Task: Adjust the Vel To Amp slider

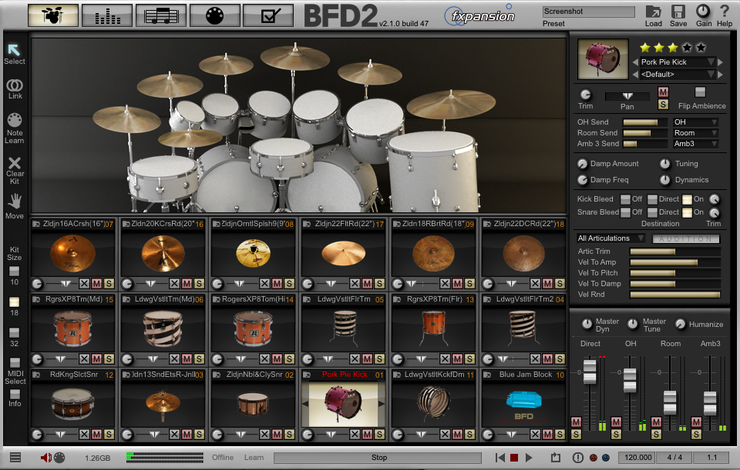Action: (x=674, y=262)
